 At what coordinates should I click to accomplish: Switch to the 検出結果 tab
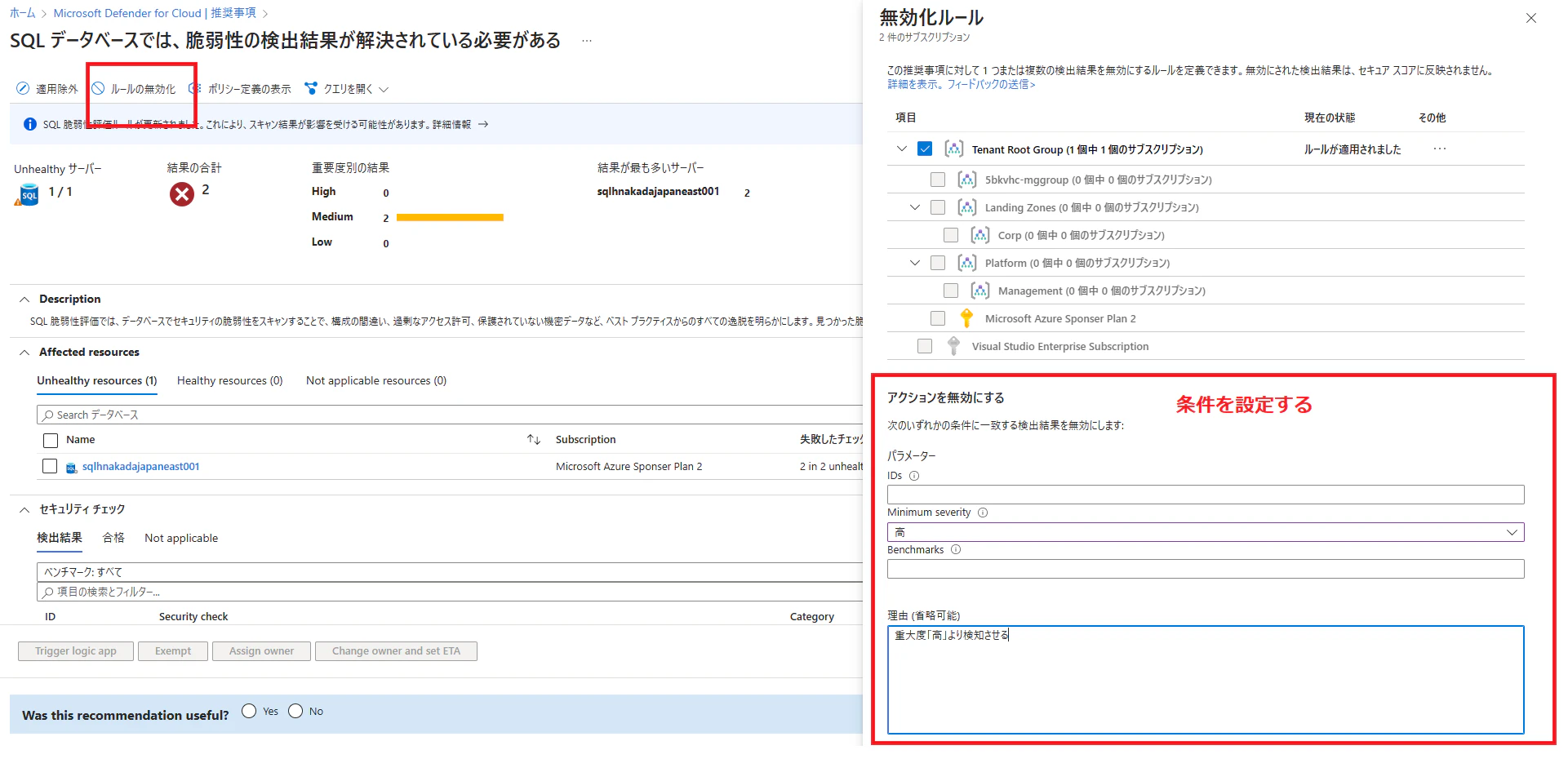(60, 538)
